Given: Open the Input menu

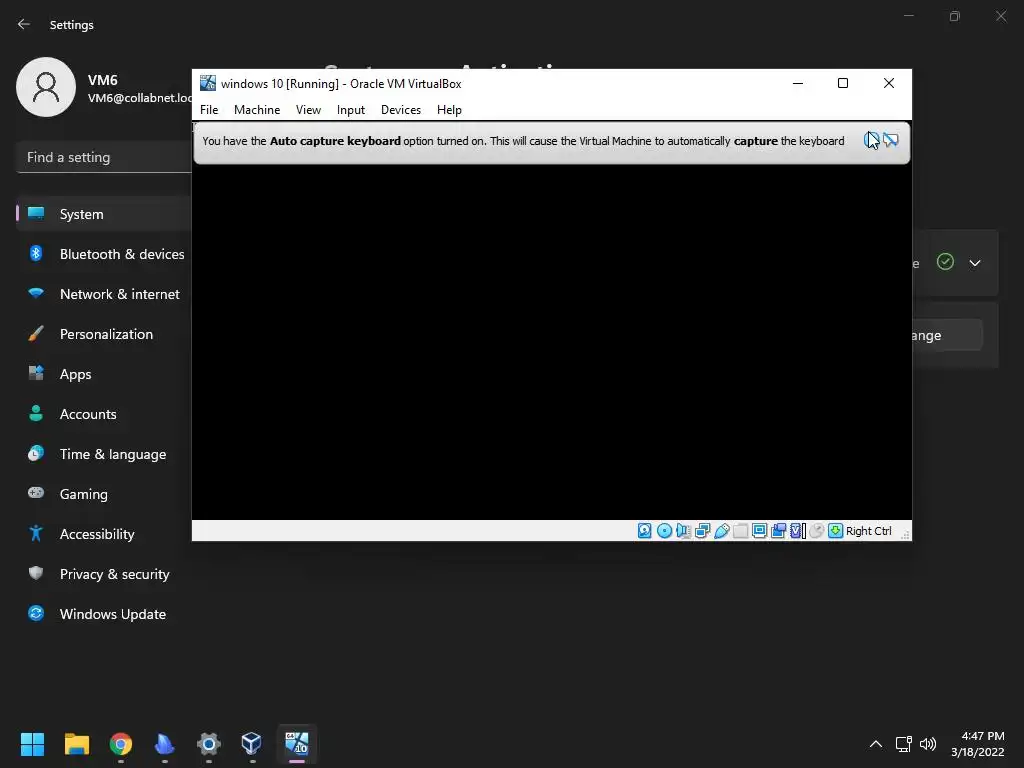Looking at the screenshot, I should point(351,110).
